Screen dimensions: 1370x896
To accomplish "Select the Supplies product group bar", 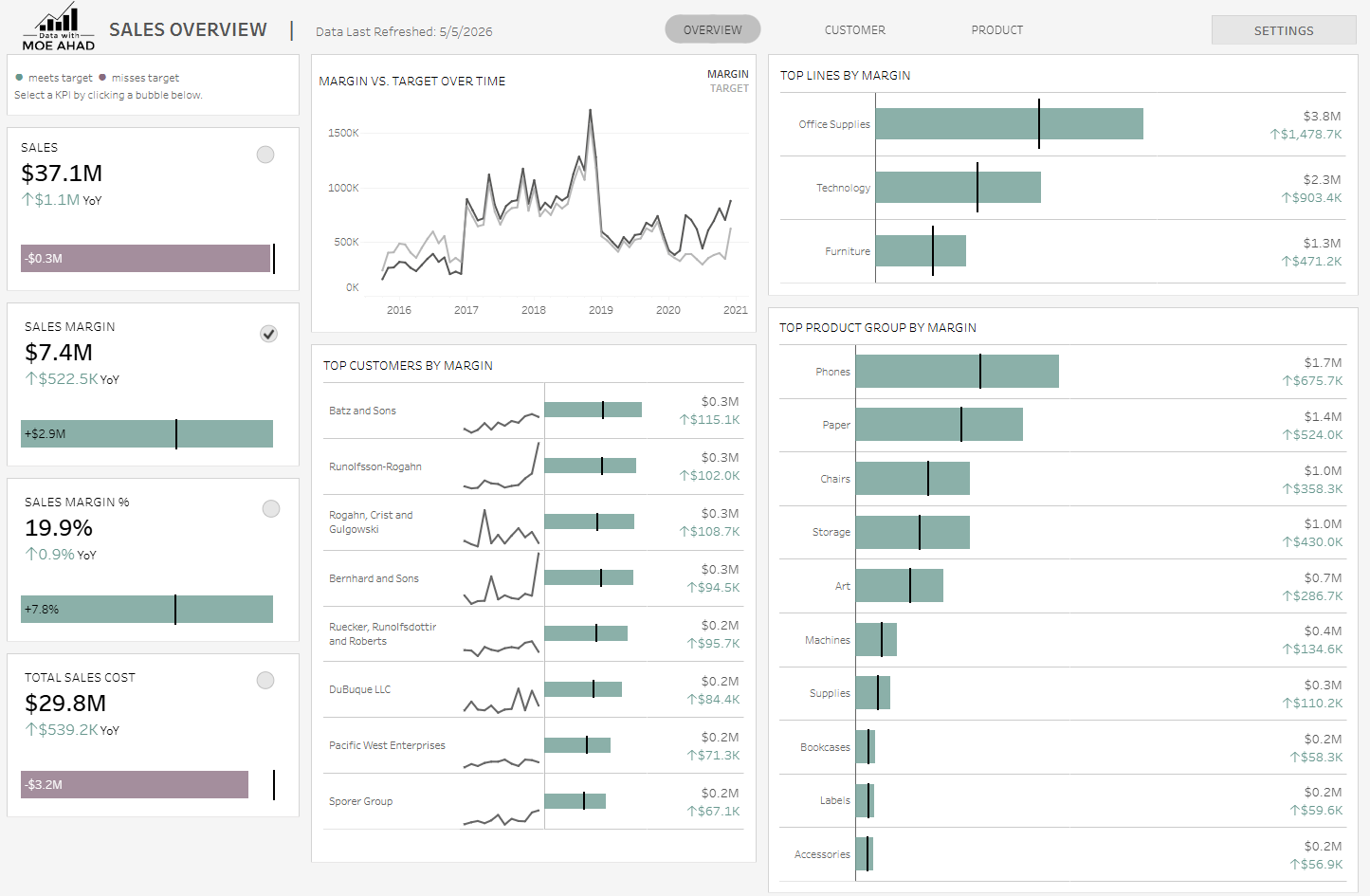I will [873, 693].
